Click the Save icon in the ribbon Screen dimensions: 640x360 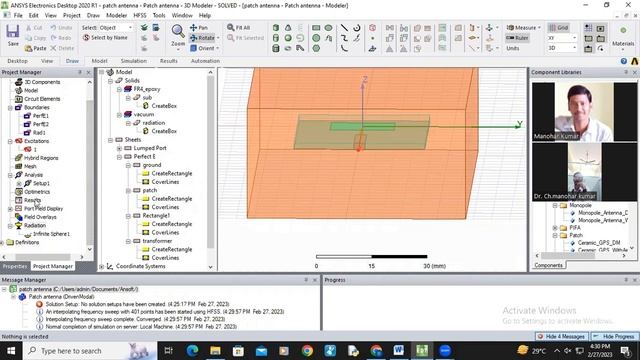[13, 31]
